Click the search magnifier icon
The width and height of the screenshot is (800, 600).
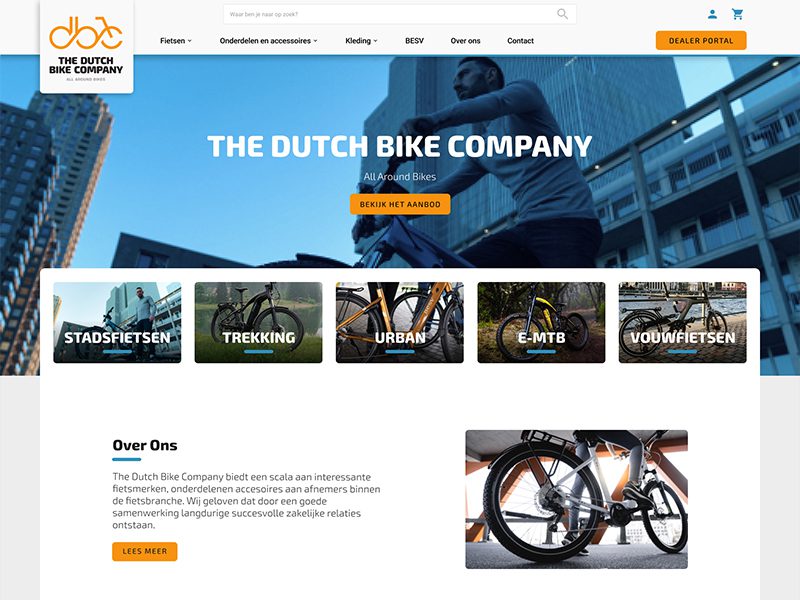562,14
